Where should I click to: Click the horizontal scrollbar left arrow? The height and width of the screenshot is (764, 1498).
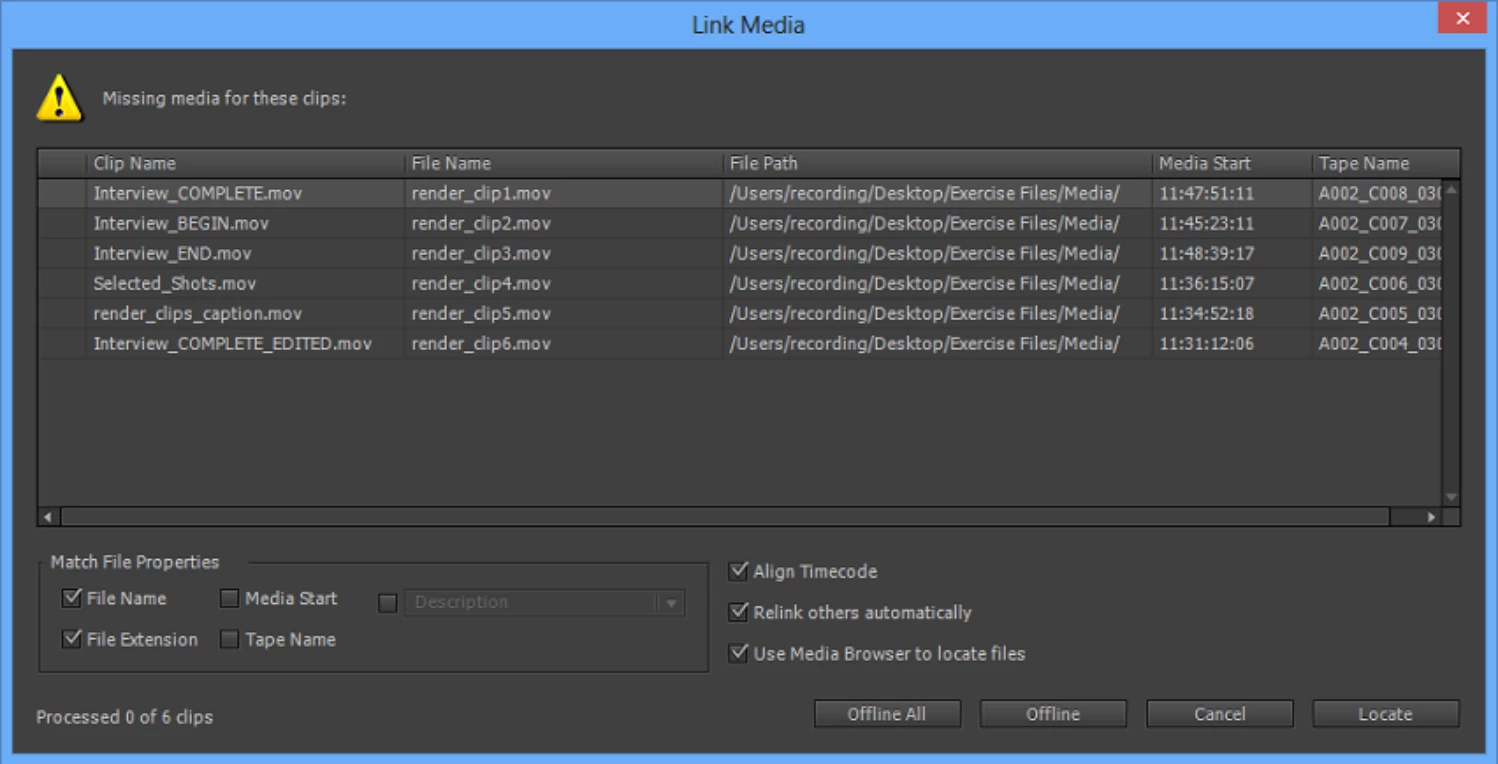pyautogui.click(x=48, y=517)
